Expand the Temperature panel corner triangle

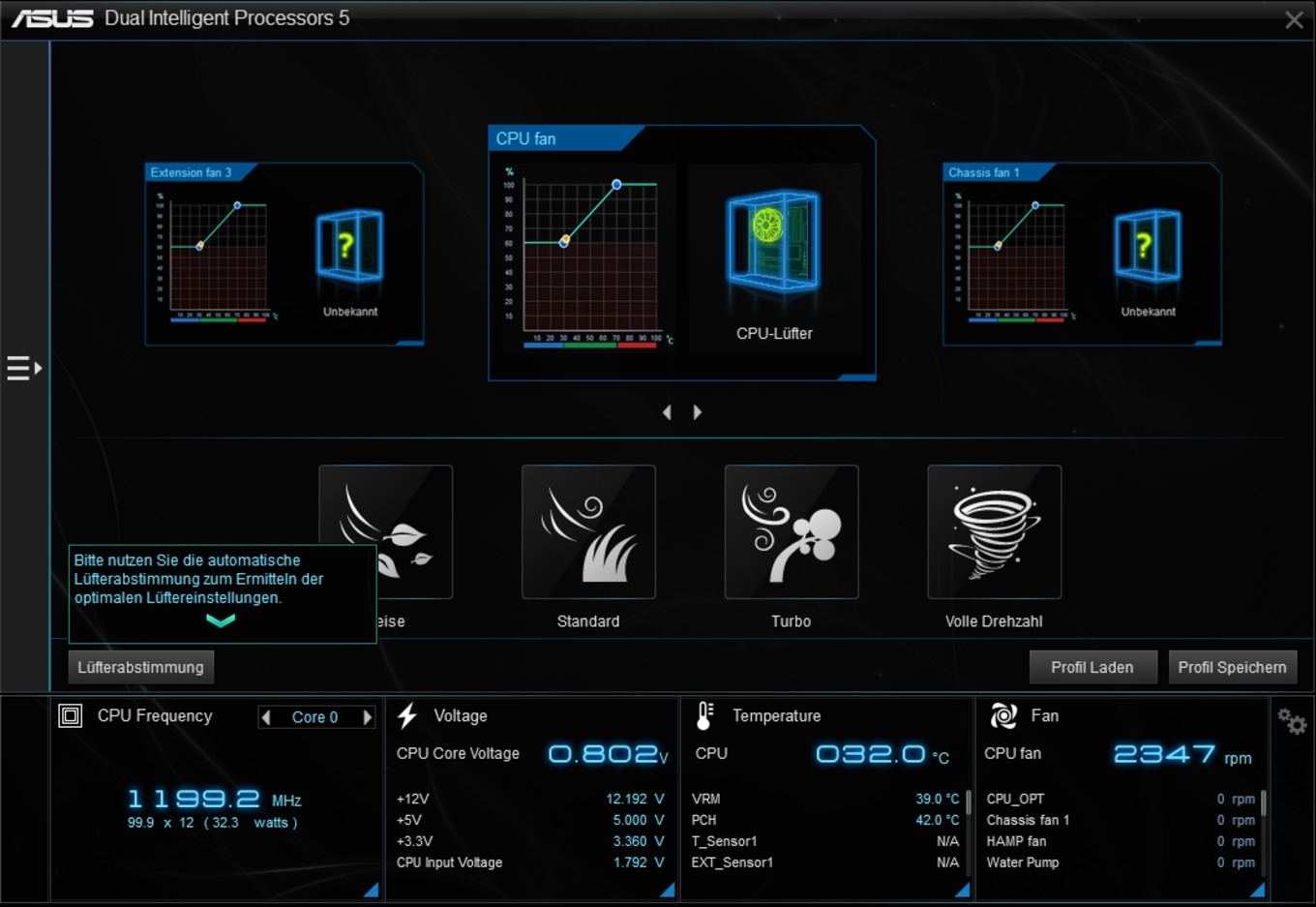tap(963, 890)
